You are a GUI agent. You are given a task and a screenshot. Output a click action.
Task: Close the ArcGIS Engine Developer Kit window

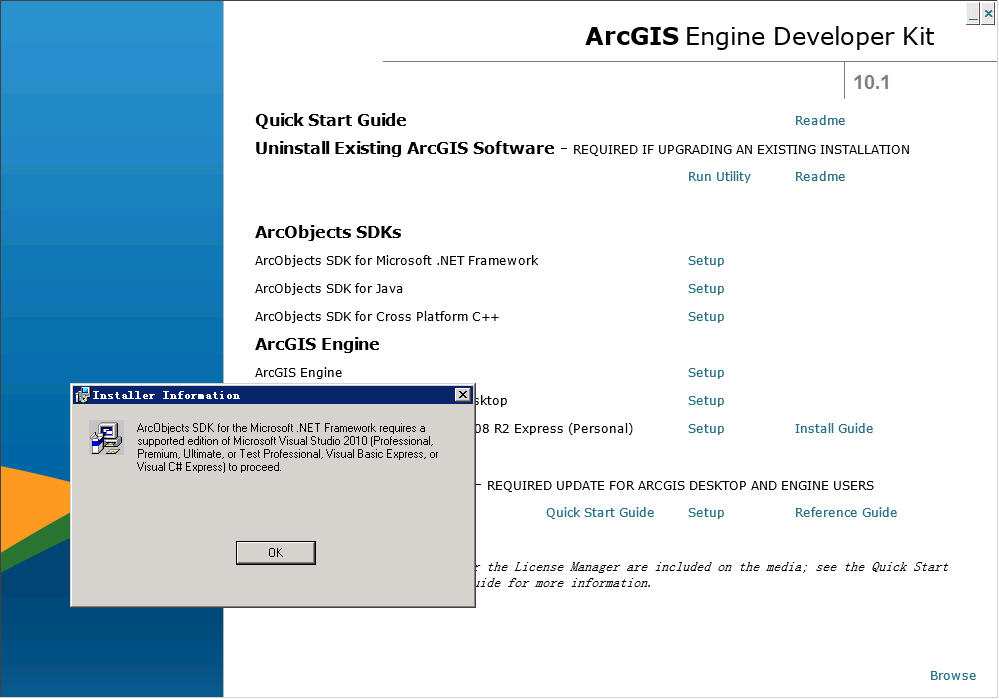point(988,13)
